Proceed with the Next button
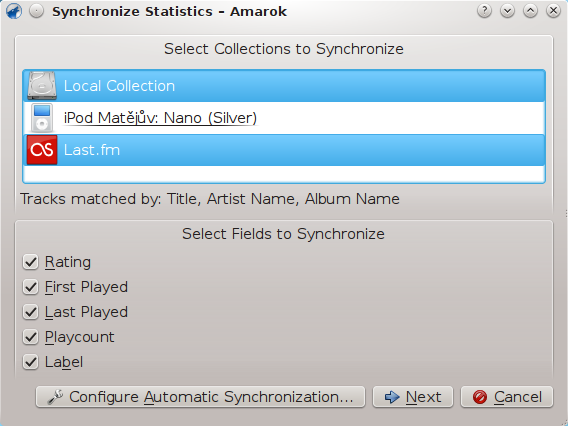 (x=413, y=397)
